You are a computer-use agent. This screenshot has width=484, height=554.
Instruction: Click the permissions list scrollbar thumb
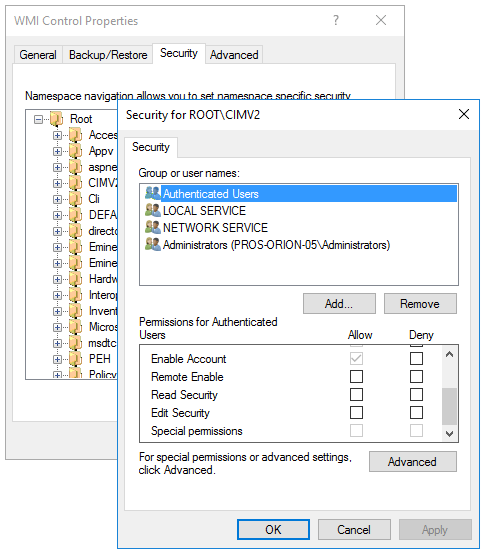pyautogui.click(x=449, y=406)
